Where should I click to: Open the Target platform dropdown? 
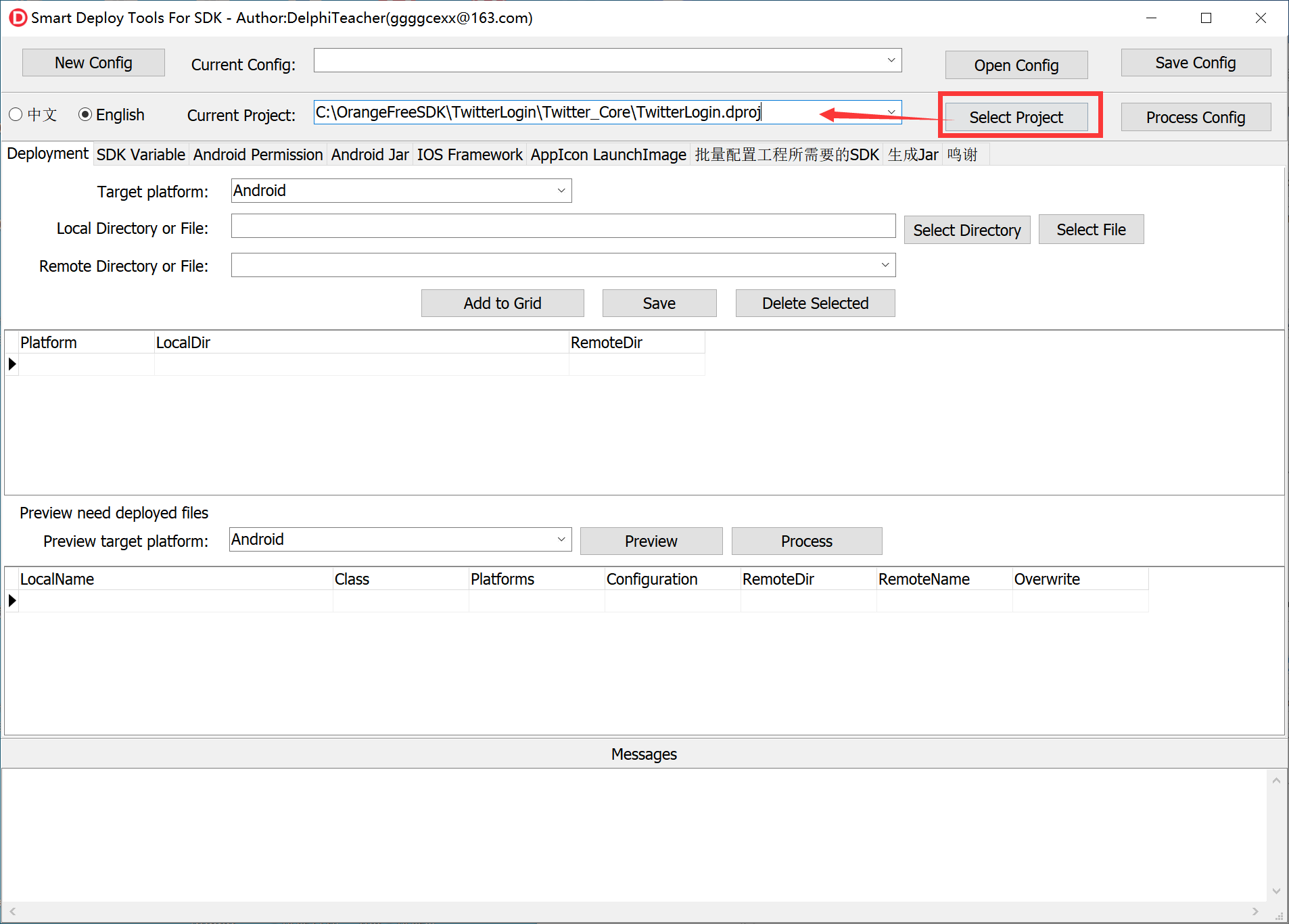(561, 191)
